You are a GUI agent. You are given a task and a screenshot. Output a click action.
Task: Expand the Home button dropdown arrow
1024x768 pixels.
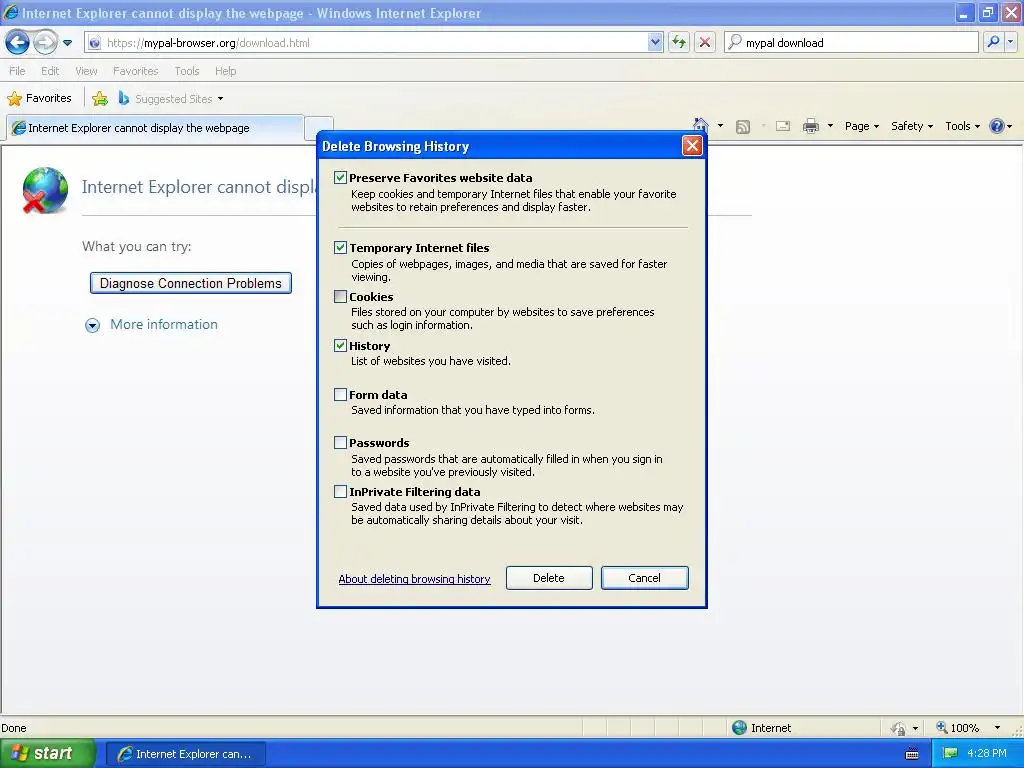pos(720,125)
